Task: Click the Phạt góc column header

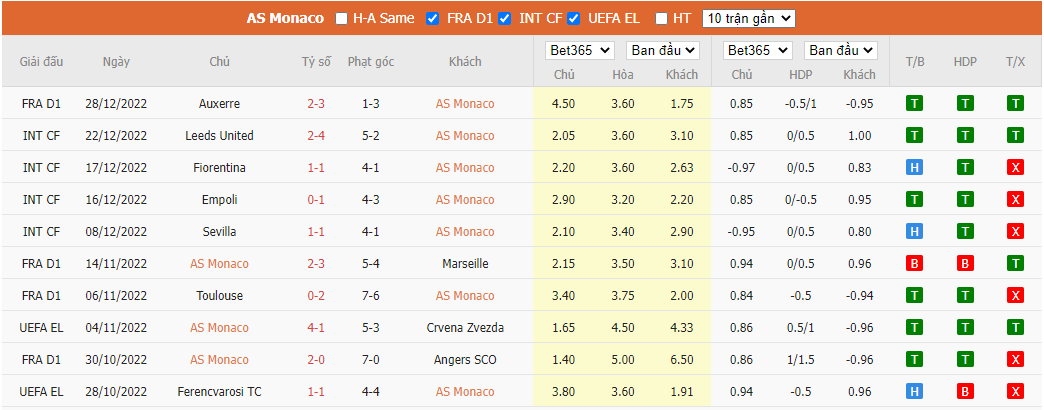Action: [371, 62]
